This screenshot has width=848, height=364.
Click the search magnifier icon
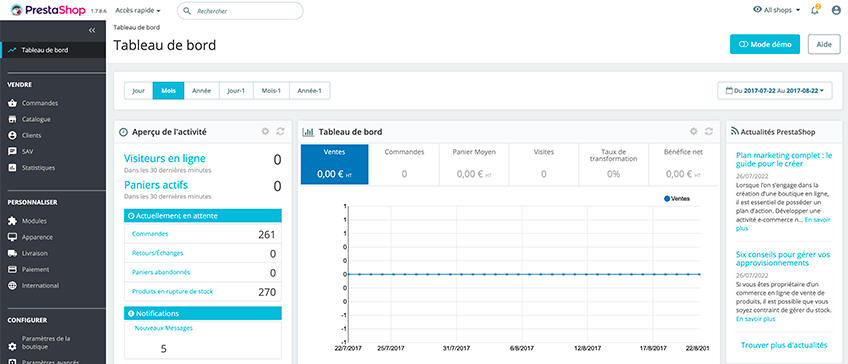[x=188, y=11]
